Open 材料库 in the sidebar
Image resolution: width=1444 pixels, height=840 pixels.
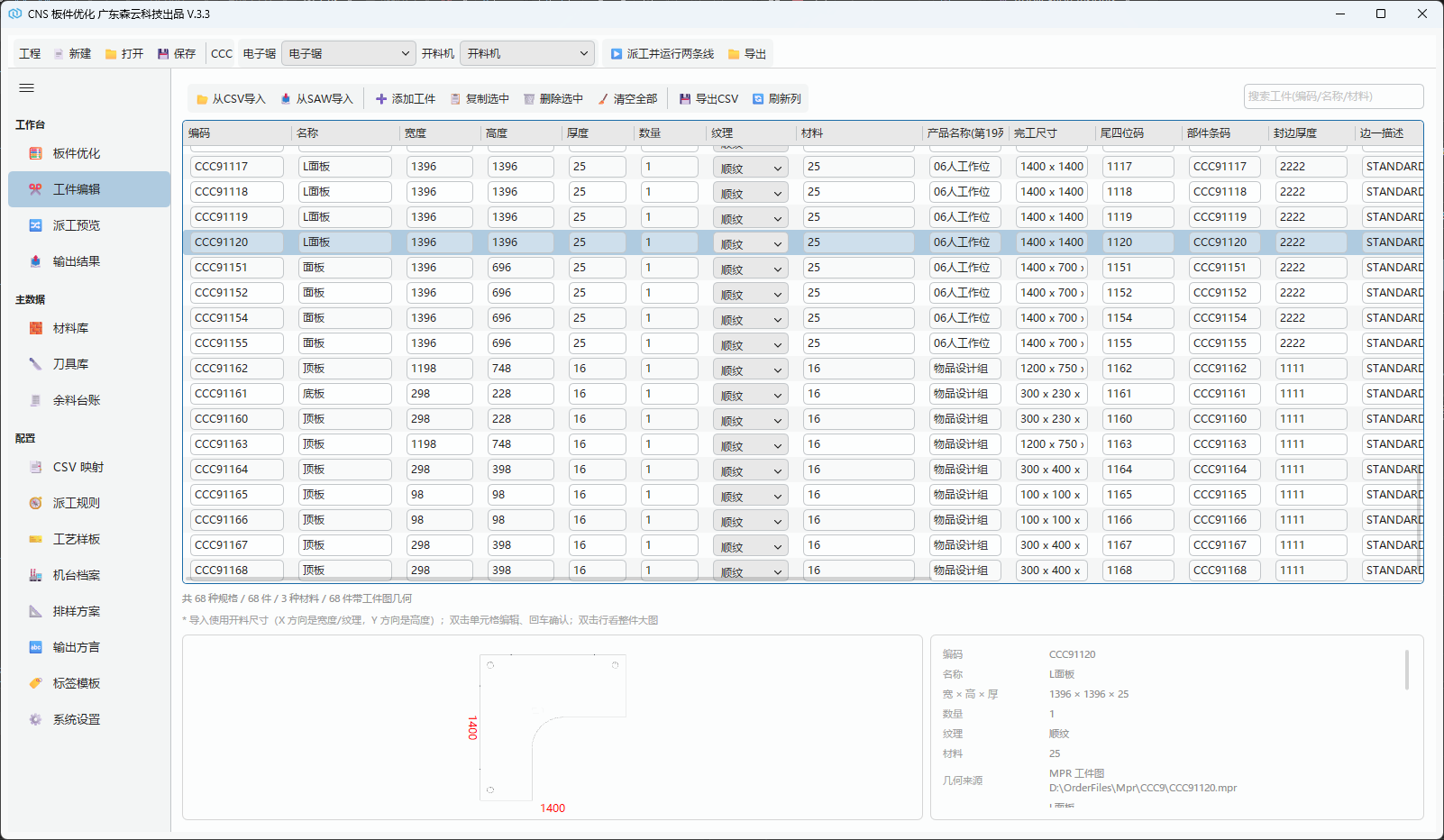[x=89, y=328]
